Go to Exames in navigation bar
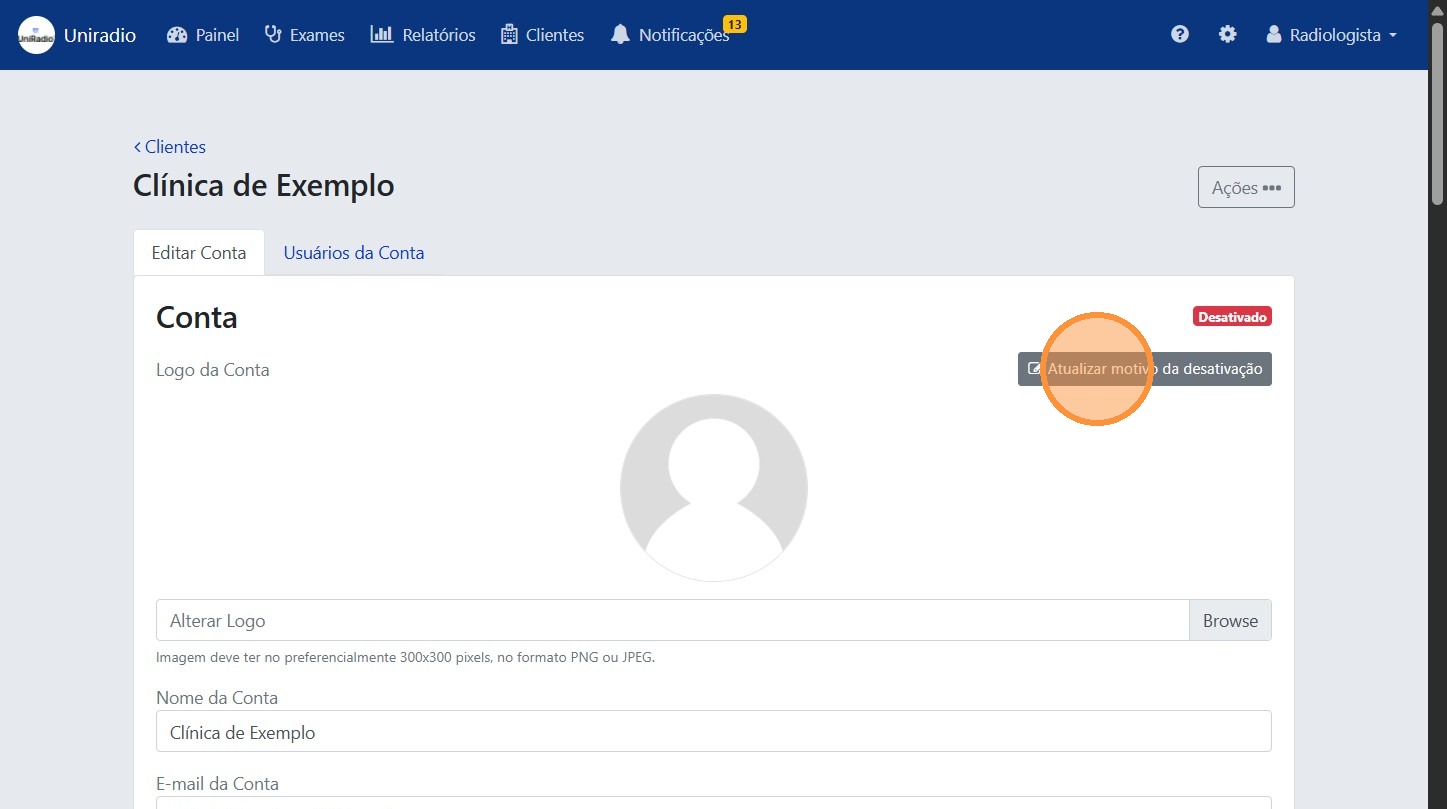 tap(304, 35)
